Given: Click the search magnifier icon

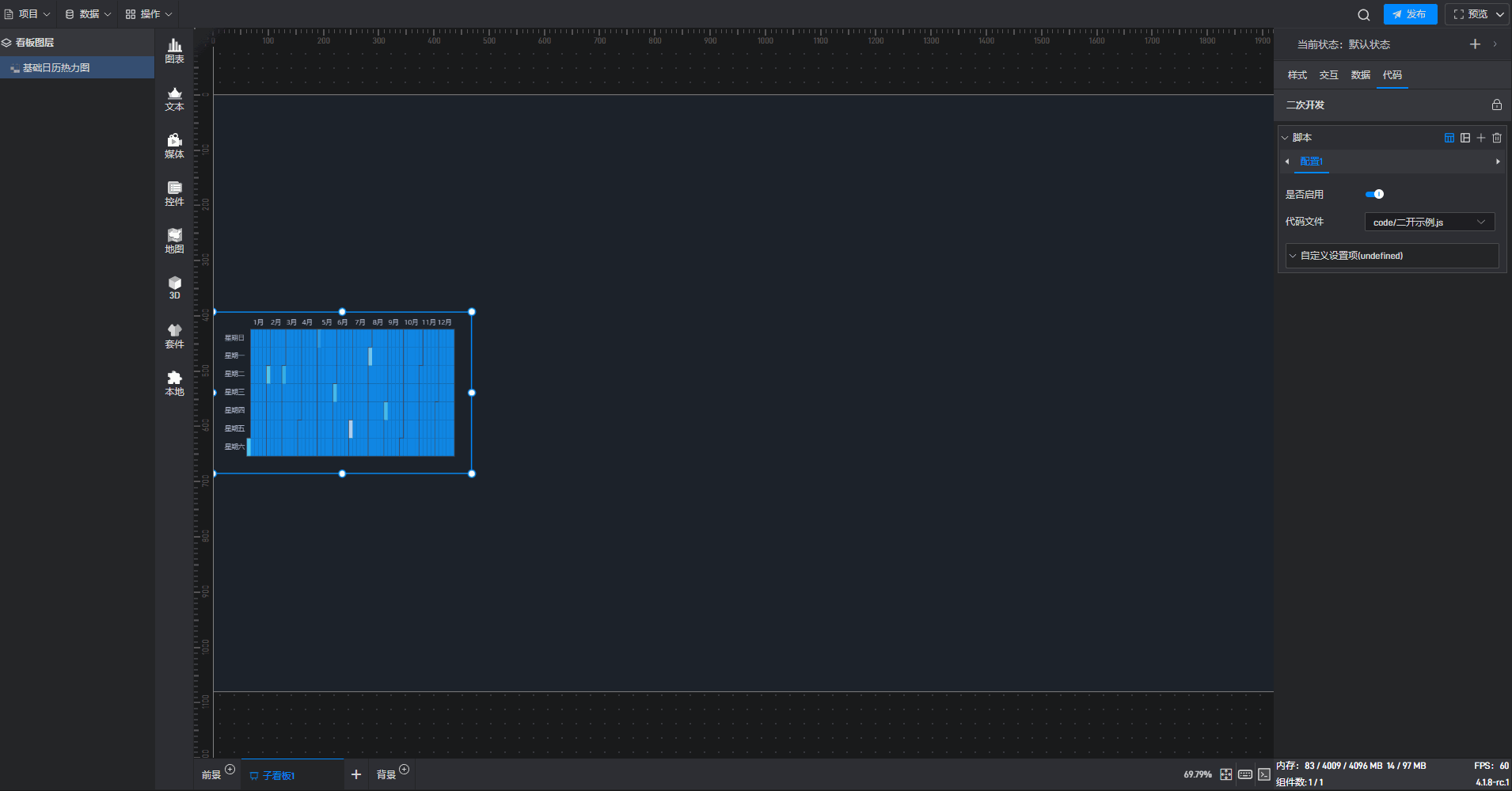Looking at the screenshot, I should 1363,14.
